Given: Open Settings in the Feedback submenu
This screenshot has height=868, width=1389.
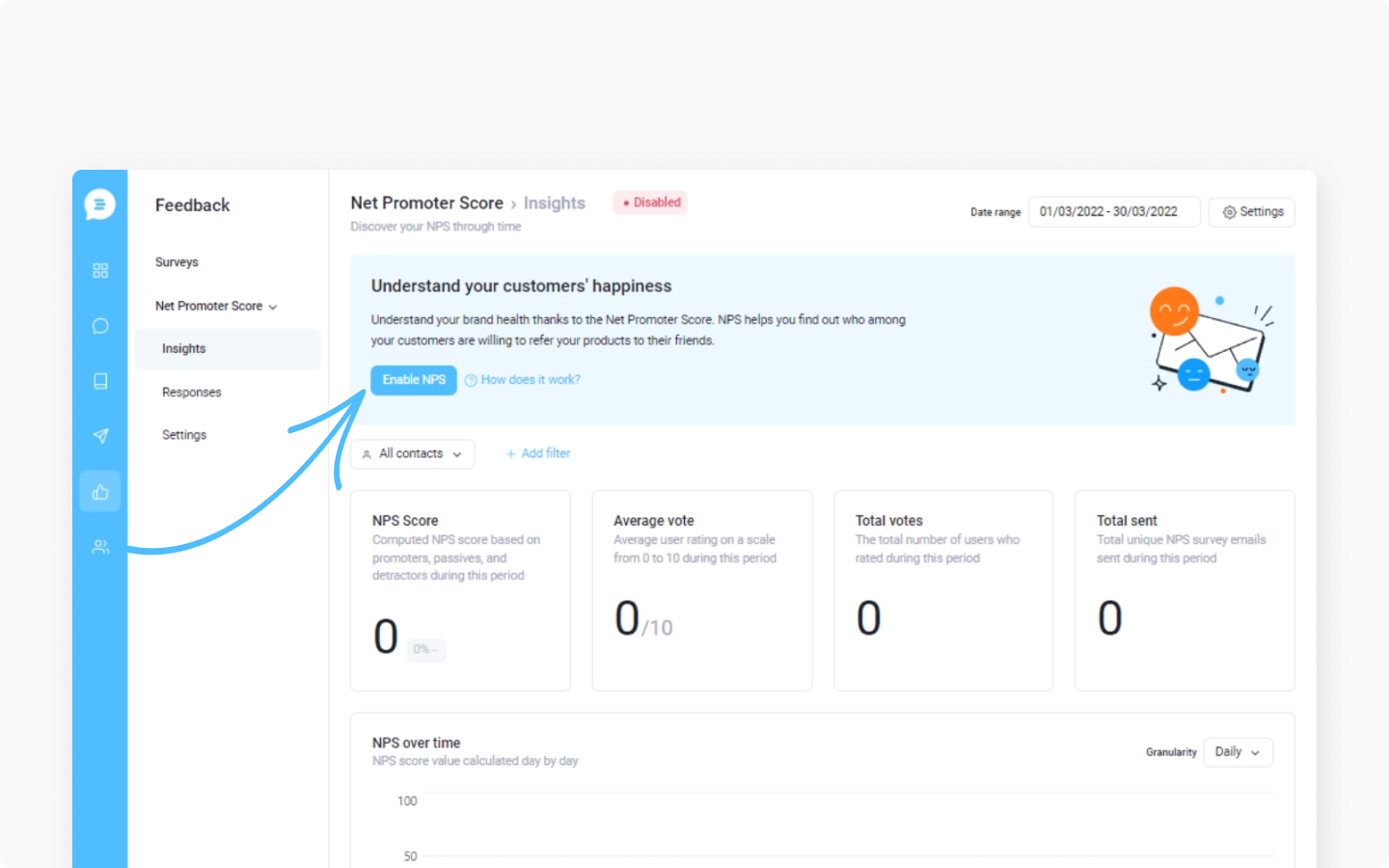Looking at the screenshot, I should (x=184, y=435).
